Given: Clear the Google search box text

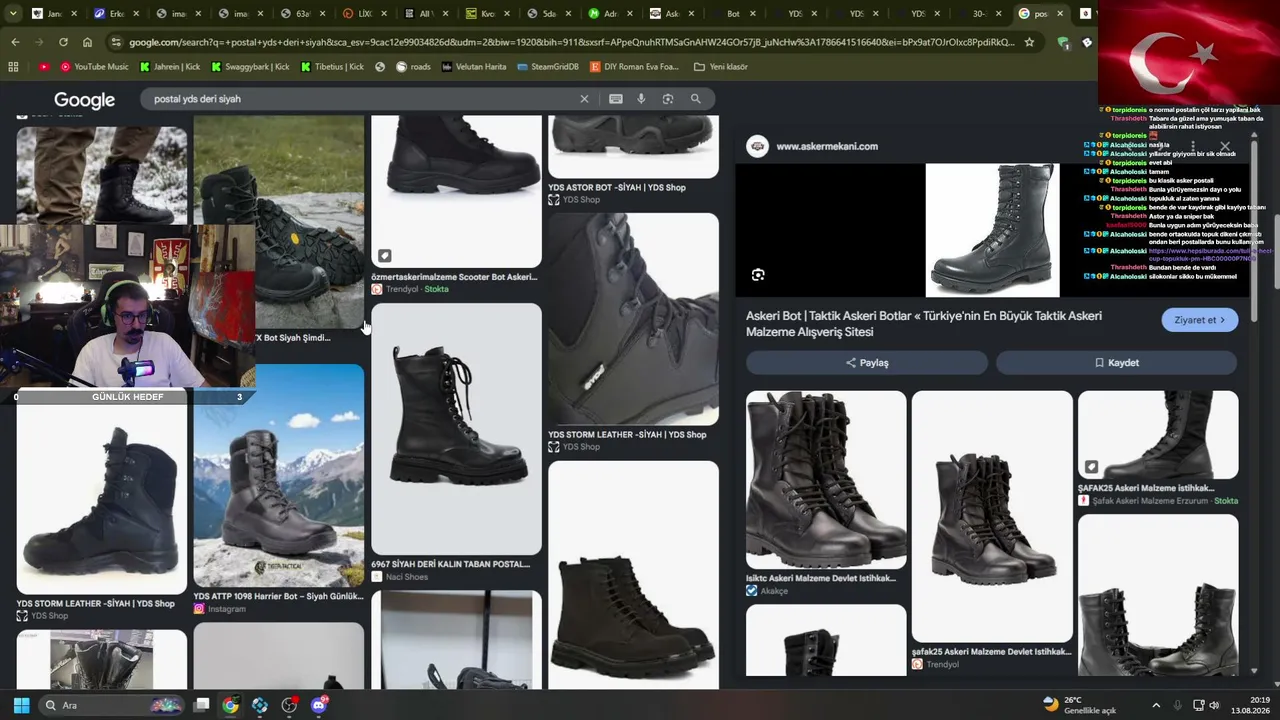Looking at the screenshot, I should (x=585, y=99).
